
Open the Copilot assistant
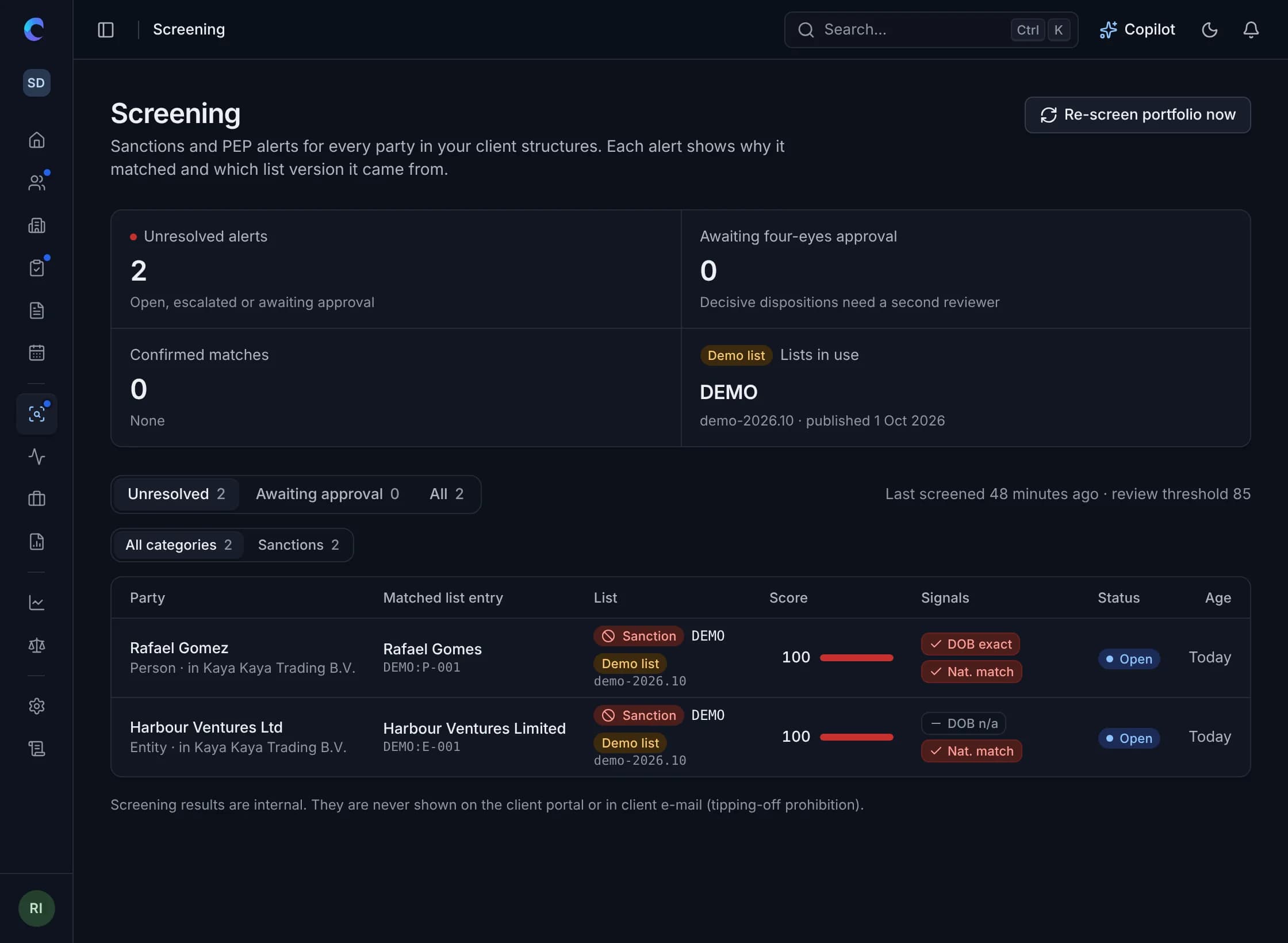click(1137, 30)
